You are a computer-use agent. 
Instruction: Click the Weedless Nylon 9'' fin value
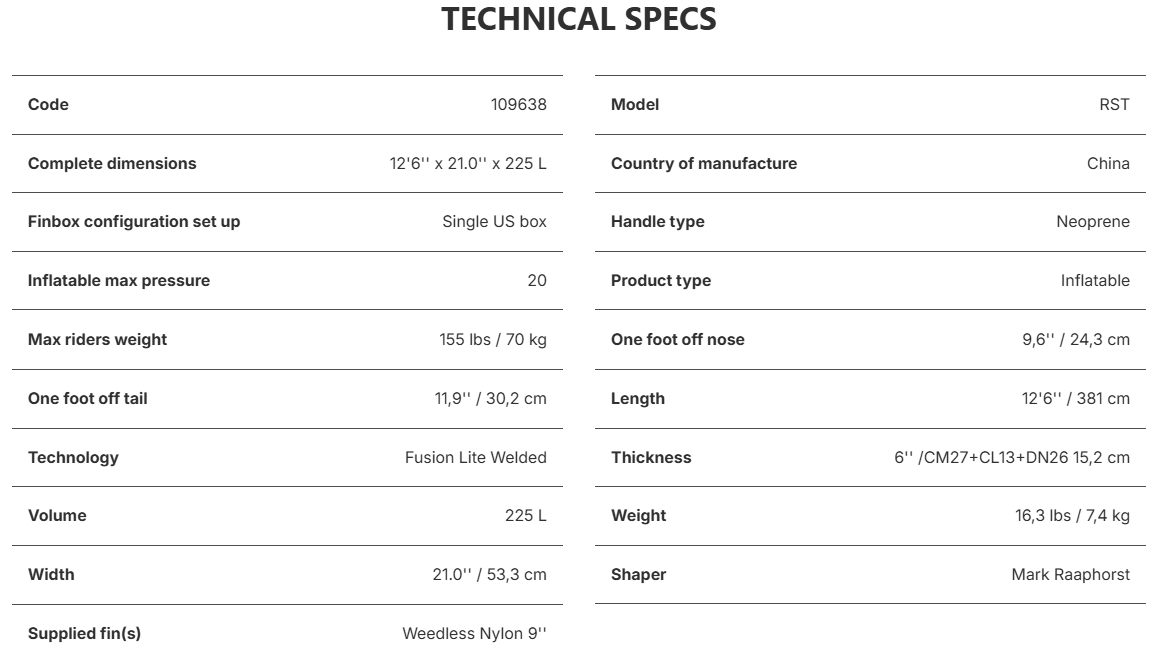pos(474,633)
